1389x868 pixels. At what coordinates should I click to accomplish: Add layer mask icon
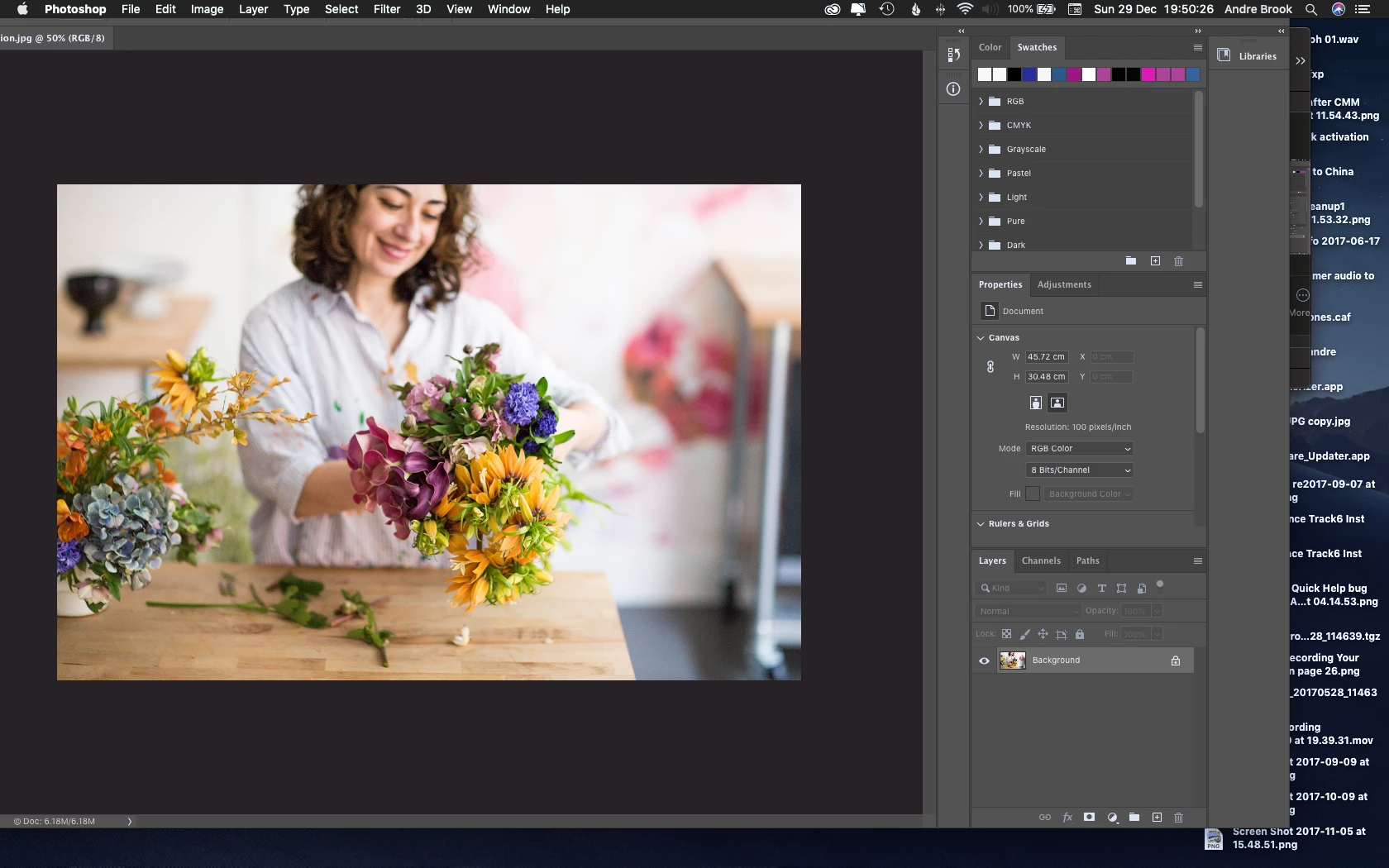(1090, 818)
